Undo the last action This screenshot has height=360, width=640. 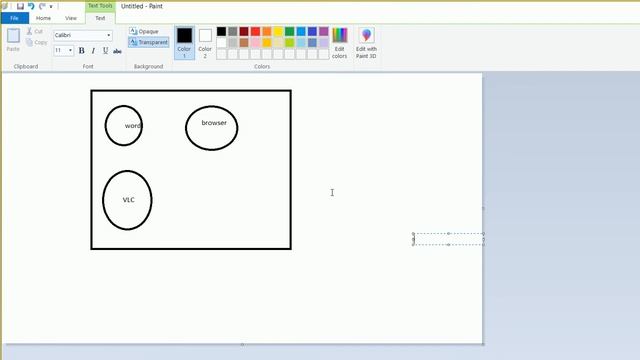point(31,6)
